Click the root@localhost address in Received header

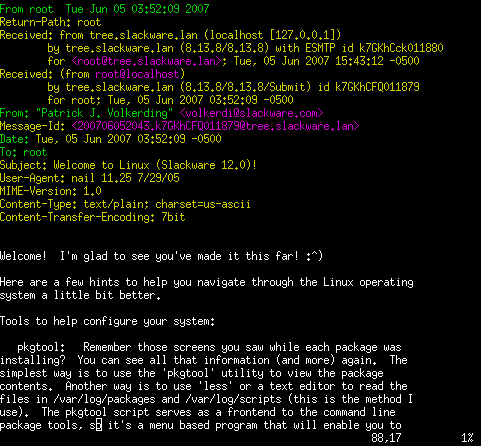137,74
